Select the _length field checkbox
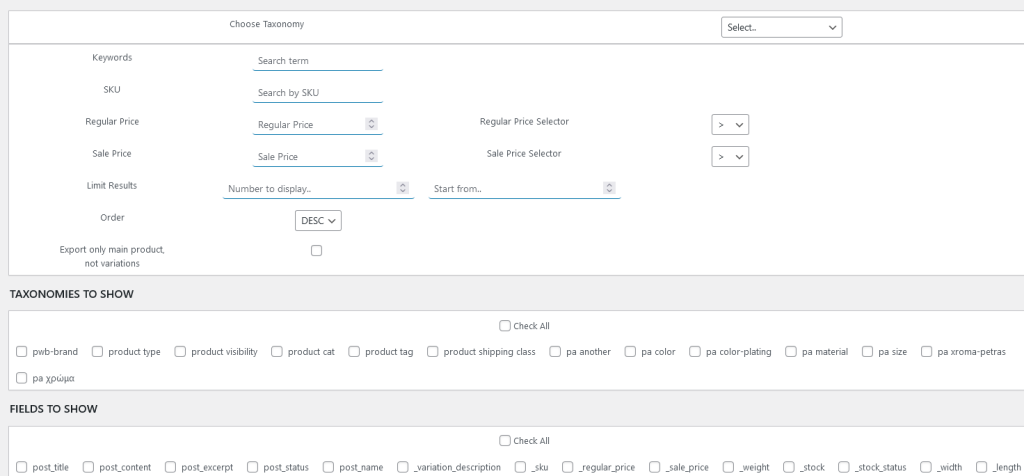The height and width of the screenshot is (476, 1024). click(982, 467)
